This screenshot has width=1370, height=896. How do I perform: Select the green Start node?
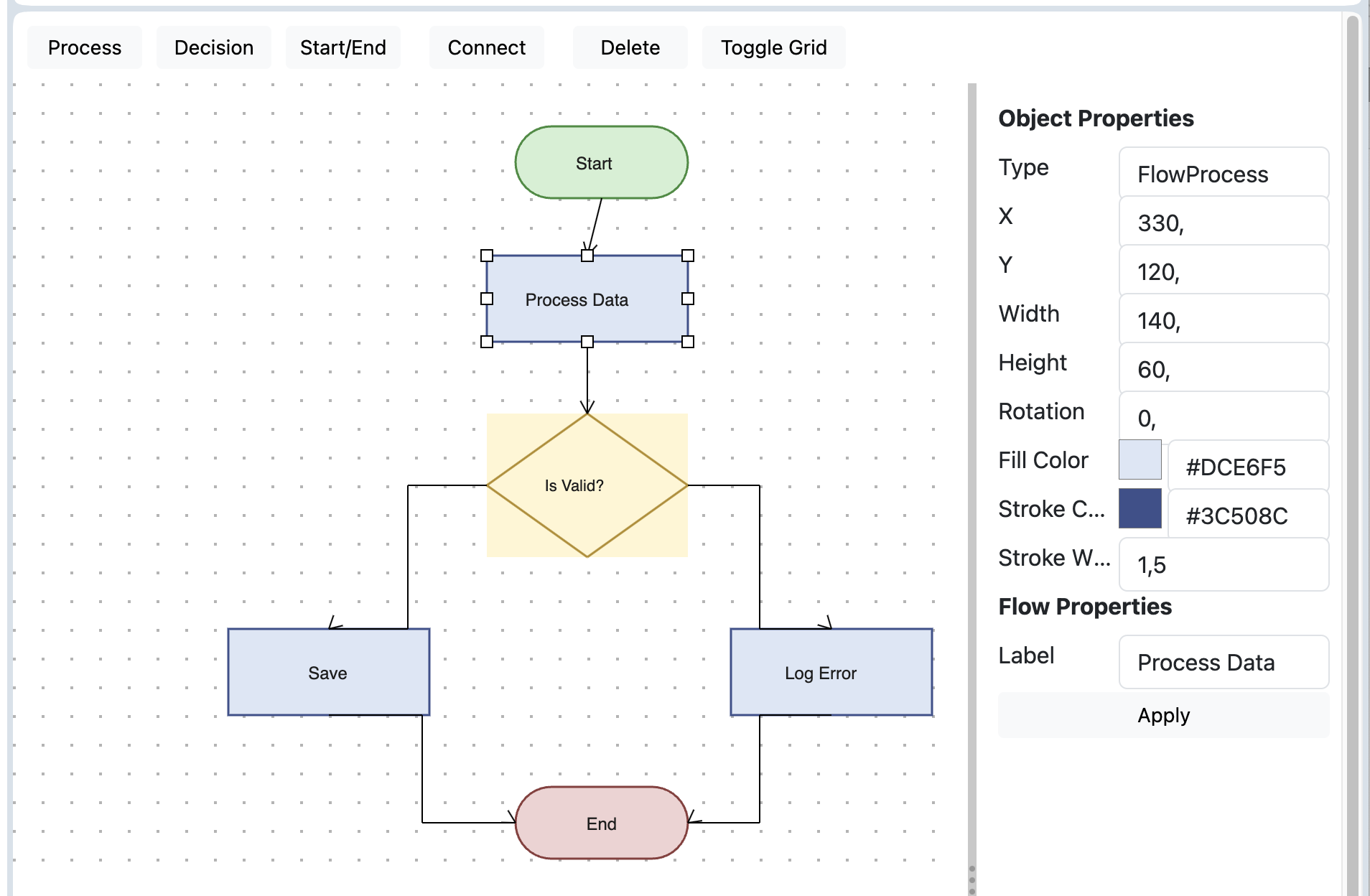(x=602, y=162)
